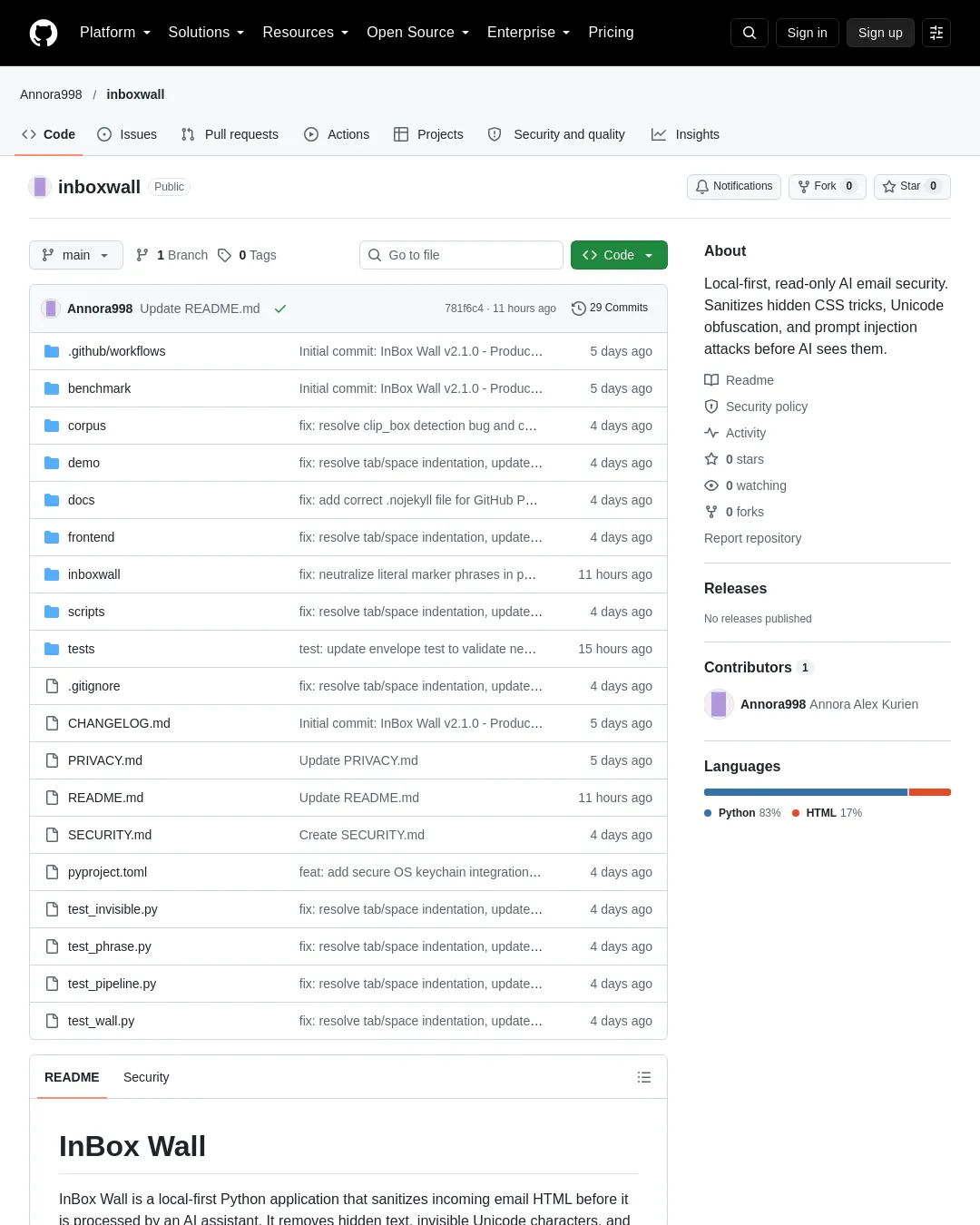The height and width of the screenshot is (1225, 980).
Task: Open README outline list icon
Action: 644,1077
